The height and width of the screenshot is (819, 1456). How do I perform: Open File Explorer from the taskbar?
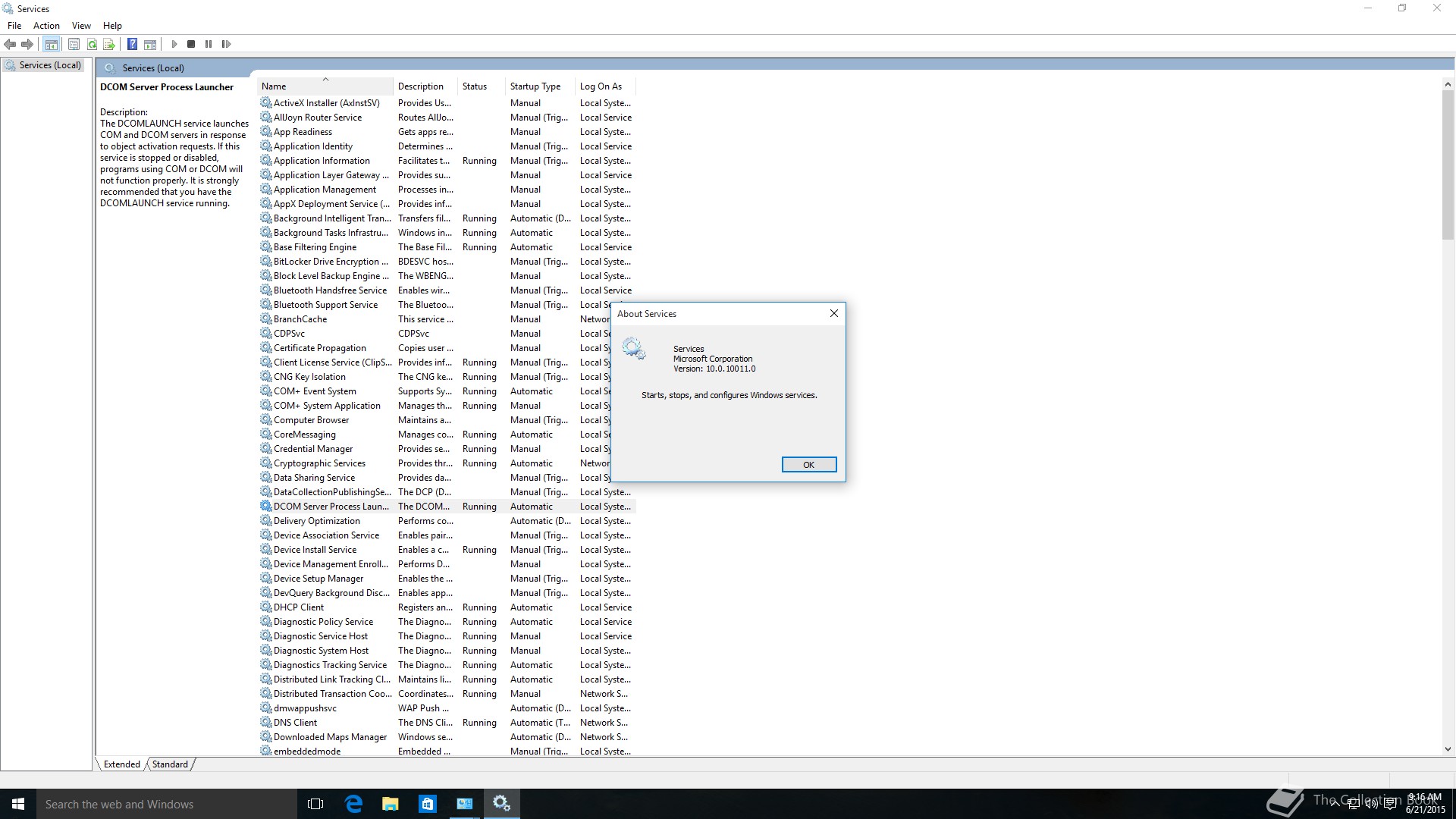coord(390,804)
